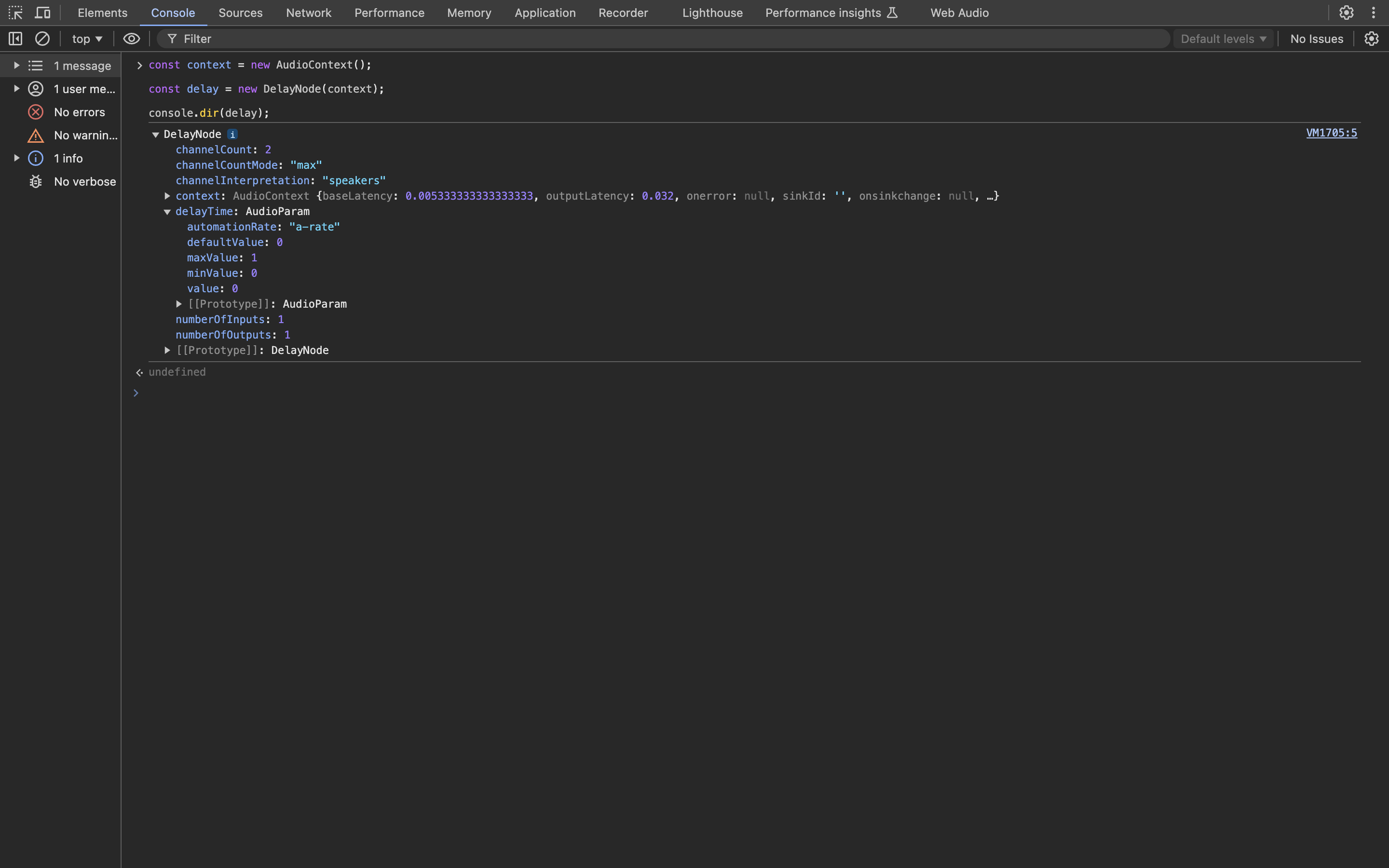Viewport: 1389px width, 868px height.
Task: Select the Default levels dropdown
Action: [1222, 38]
